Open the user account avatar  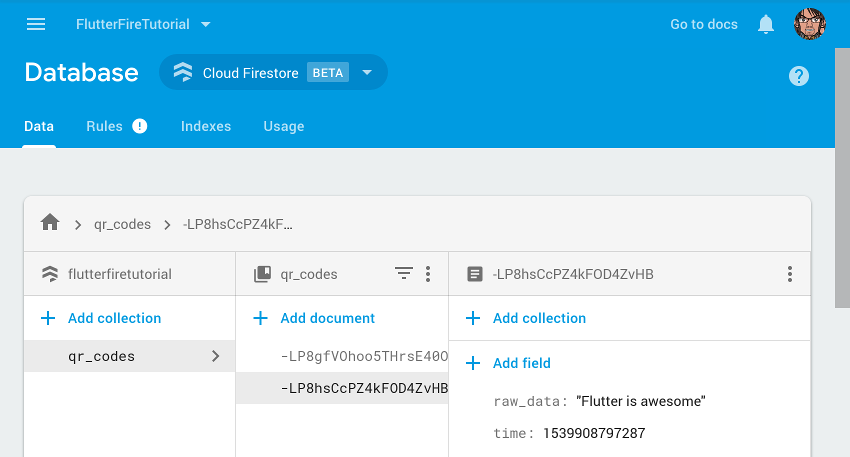(810, 24)
